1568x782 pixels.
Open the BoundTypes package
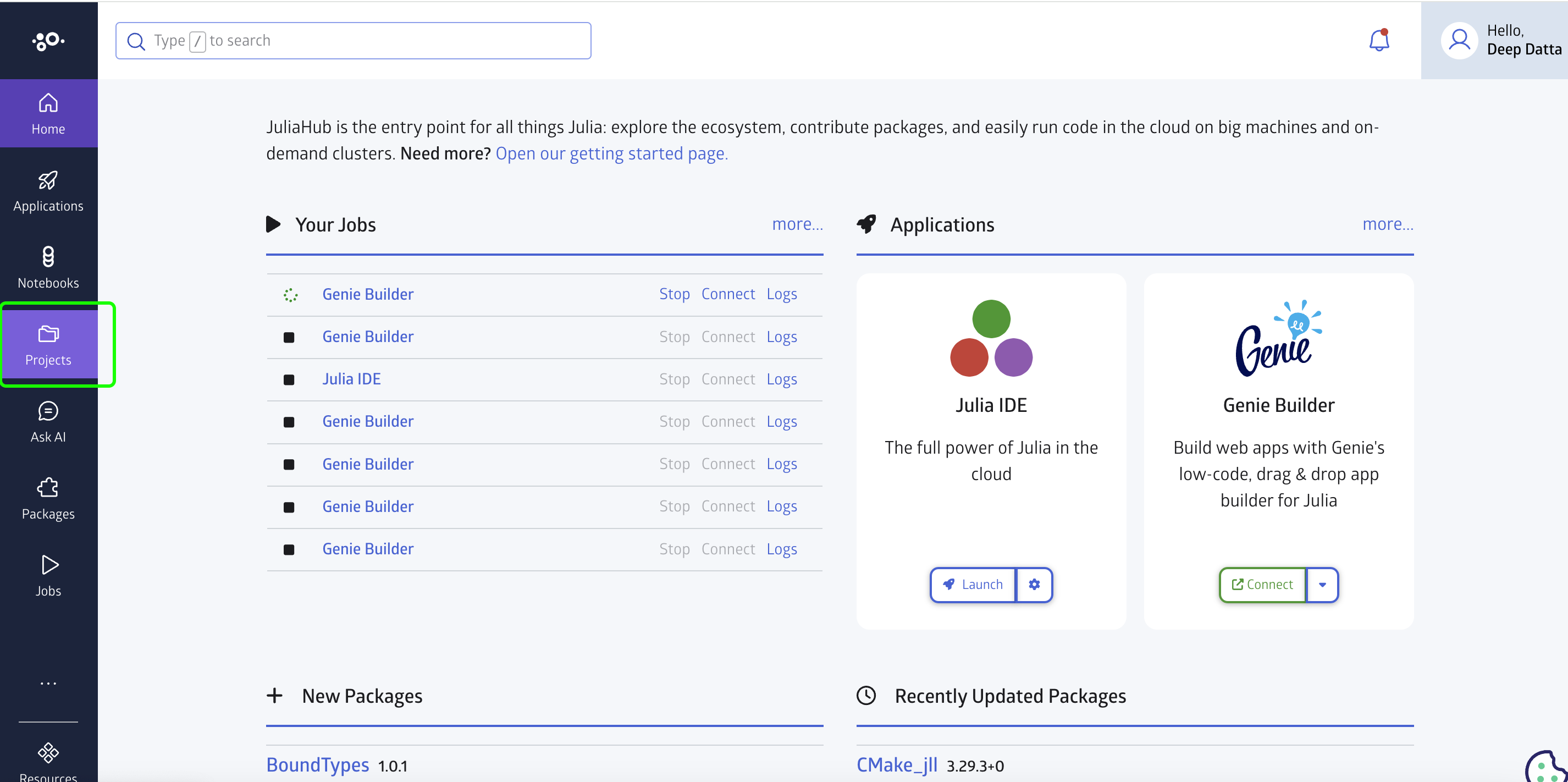317,764
